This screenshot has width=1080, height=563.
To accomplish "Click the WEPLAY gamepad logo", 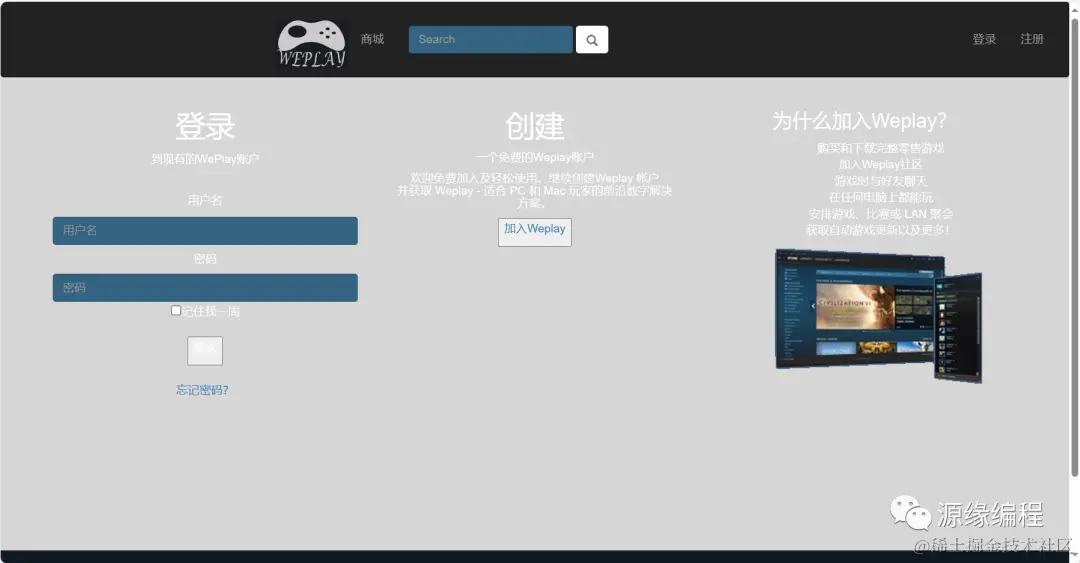I will pos(311,43).
